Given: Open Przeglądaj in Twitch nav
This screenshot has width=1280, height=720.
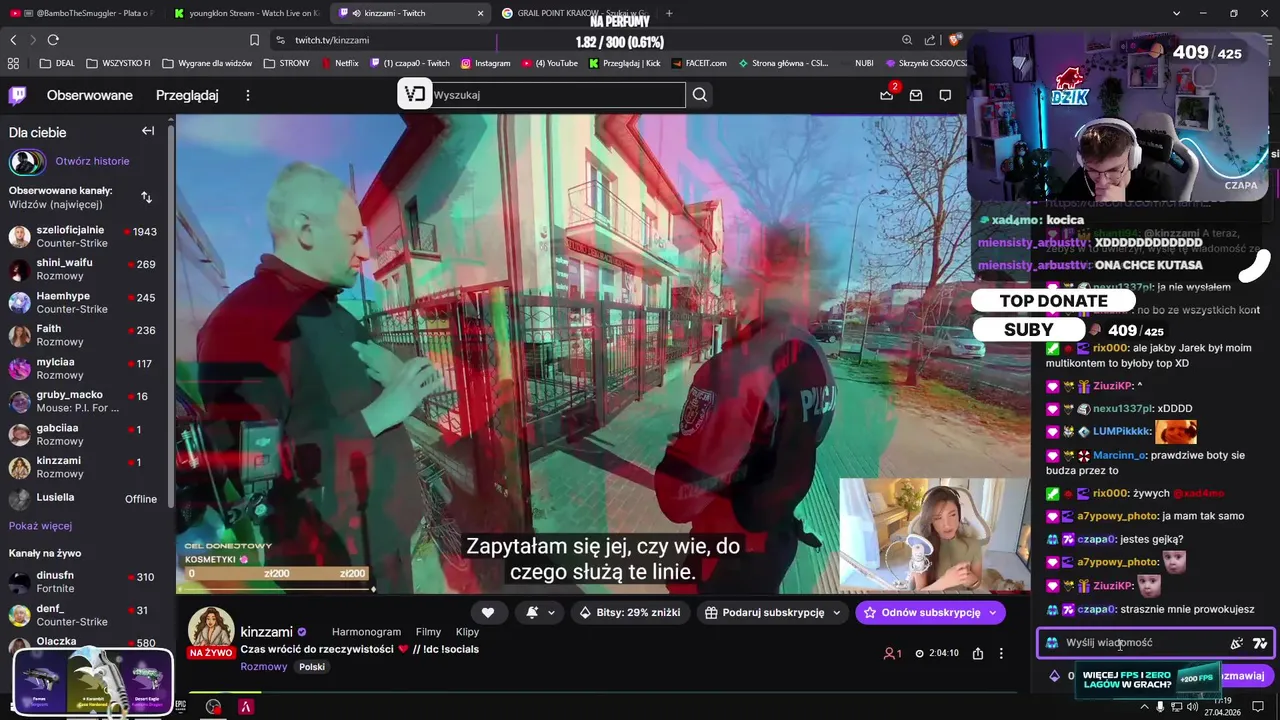Looking at the screenshot, I should [187, 96].
